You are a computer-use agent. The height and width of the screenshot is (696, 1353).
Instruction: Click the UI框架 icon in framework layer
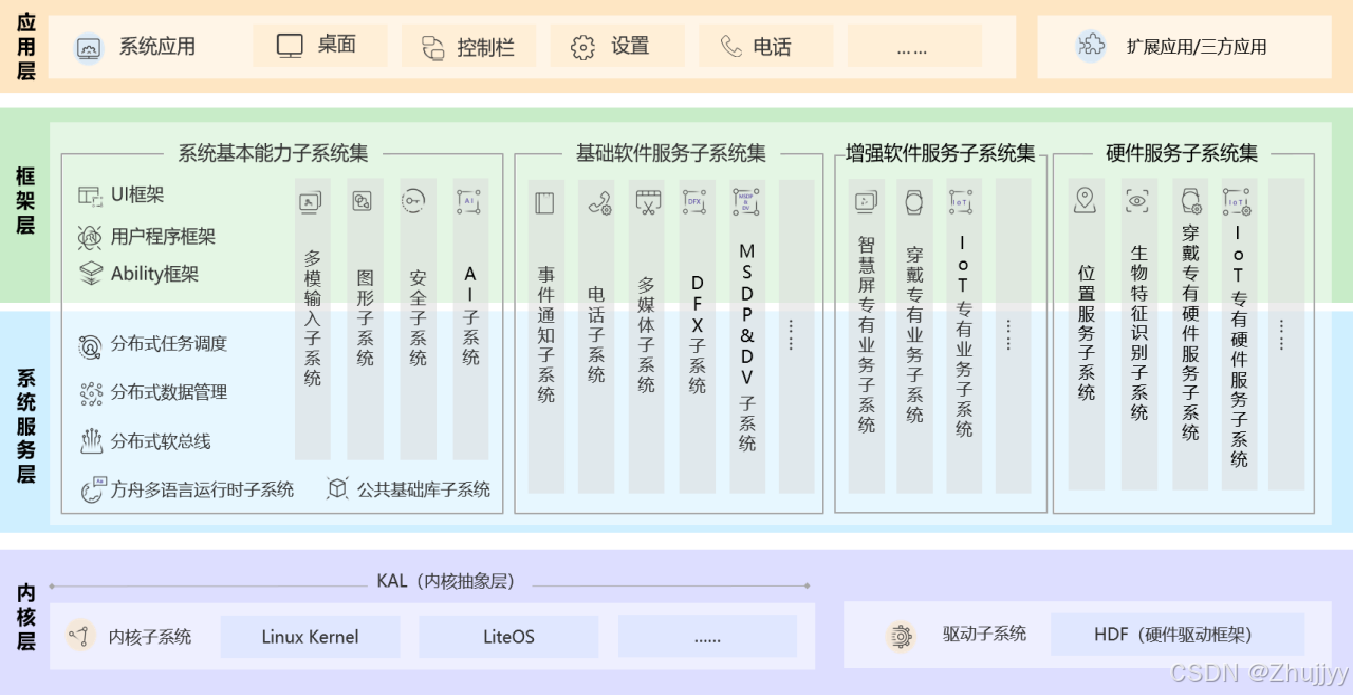point(88,196)
